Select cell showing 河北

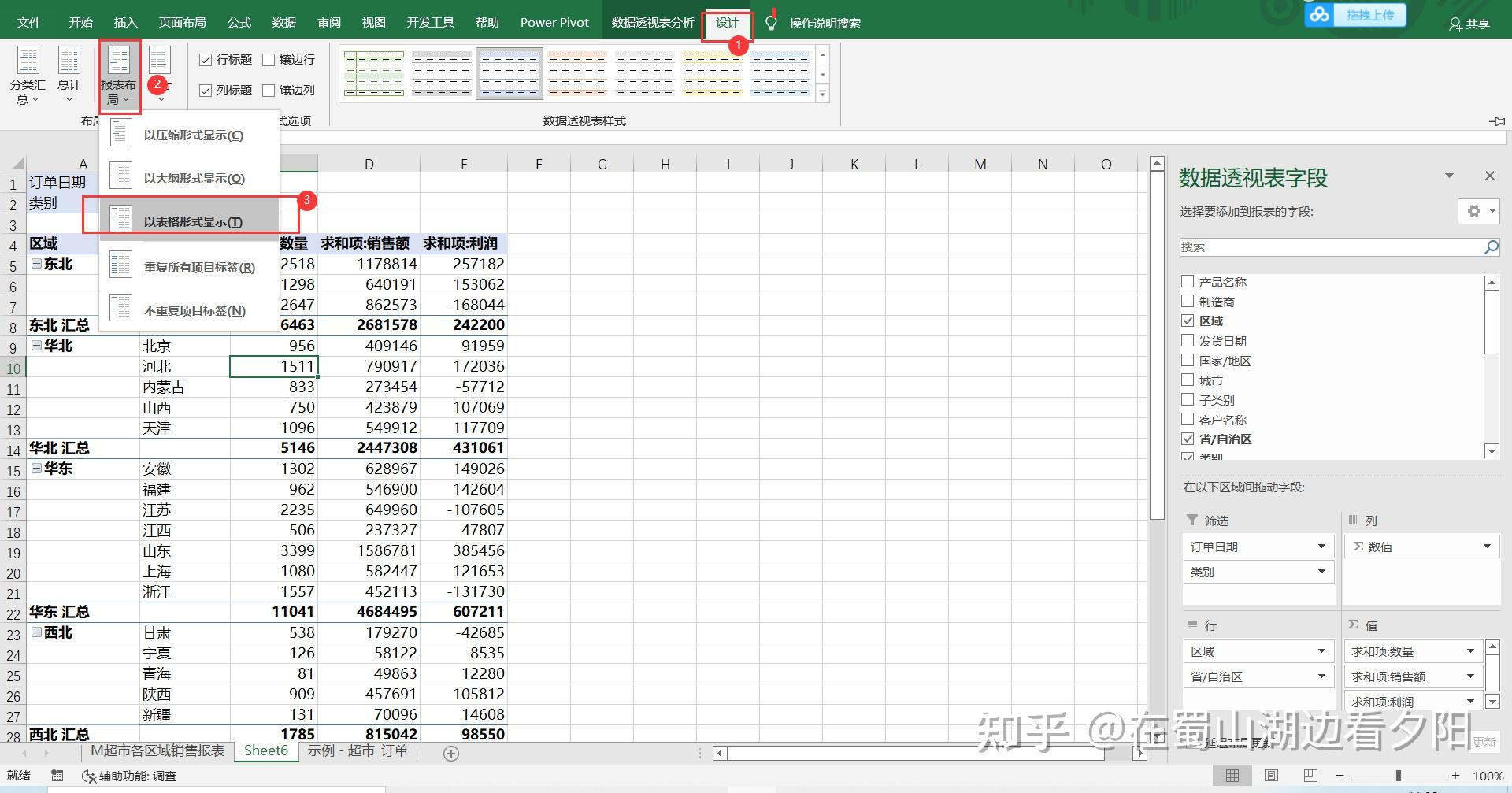pos(184,366)
